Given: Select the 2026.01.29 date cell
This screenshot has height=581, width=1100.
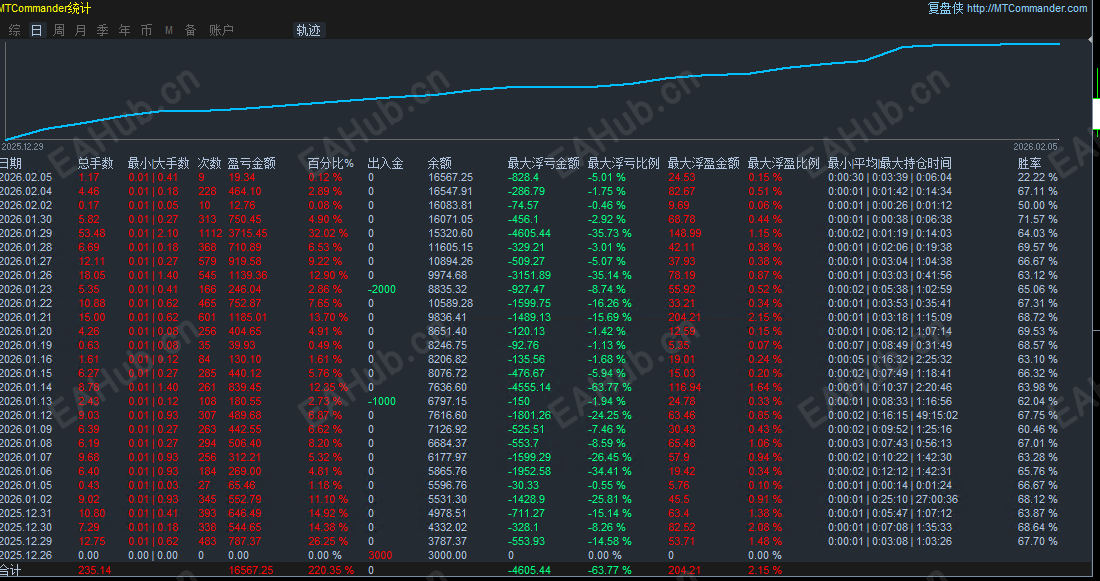Looking at the screenshot, I should pos(26,234).
